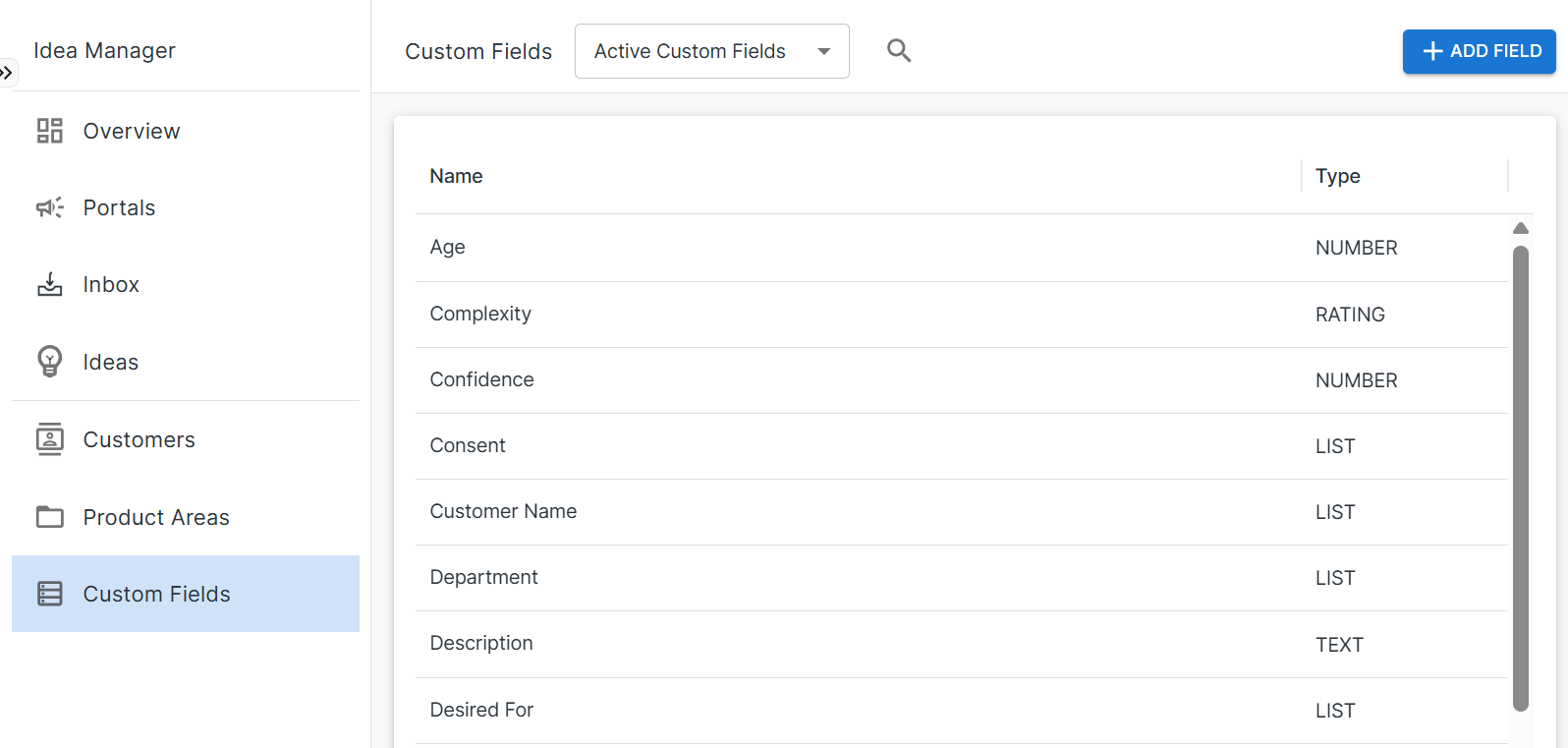Screen dimensions: 1568x748
Task: Click the Inbox tray icon
Action: click(49, 285)
